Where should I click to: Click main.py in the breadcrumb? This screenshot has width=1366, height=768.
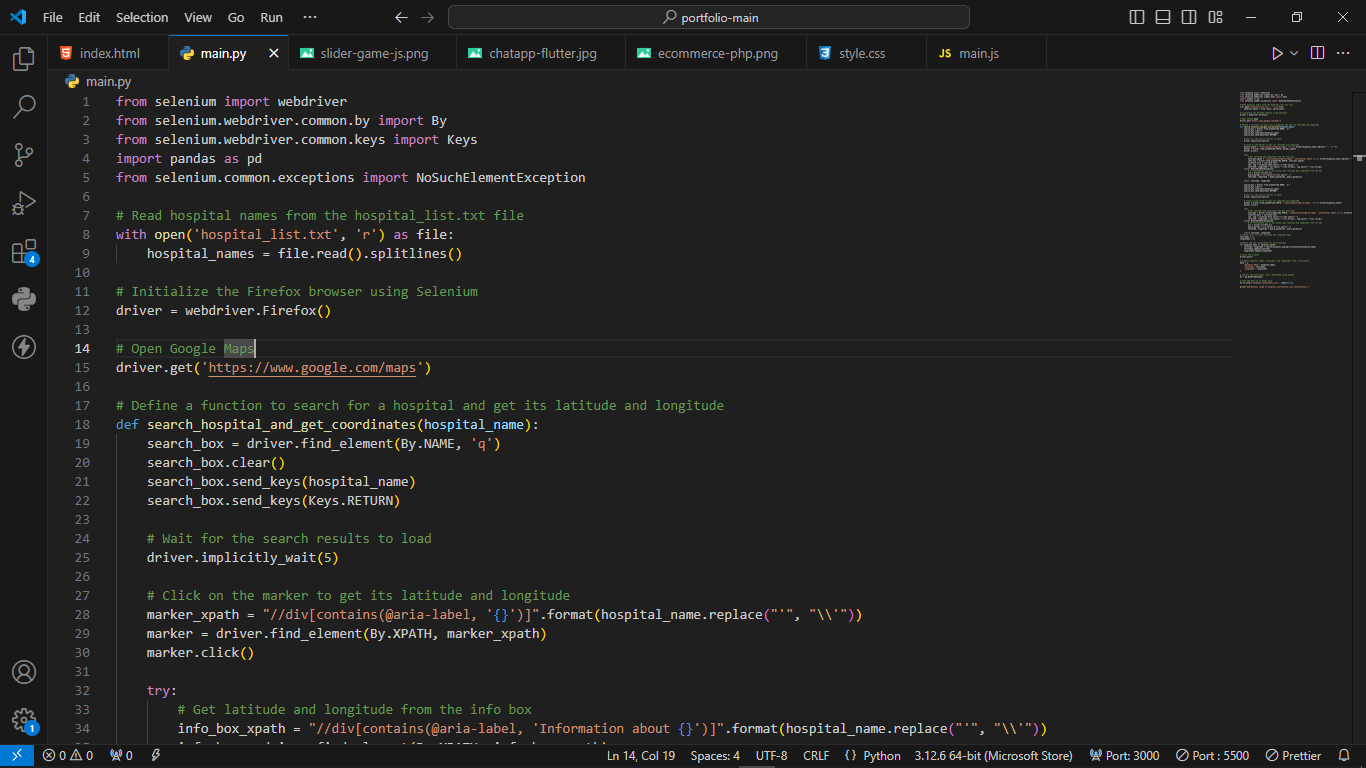(x=108, y=82)
